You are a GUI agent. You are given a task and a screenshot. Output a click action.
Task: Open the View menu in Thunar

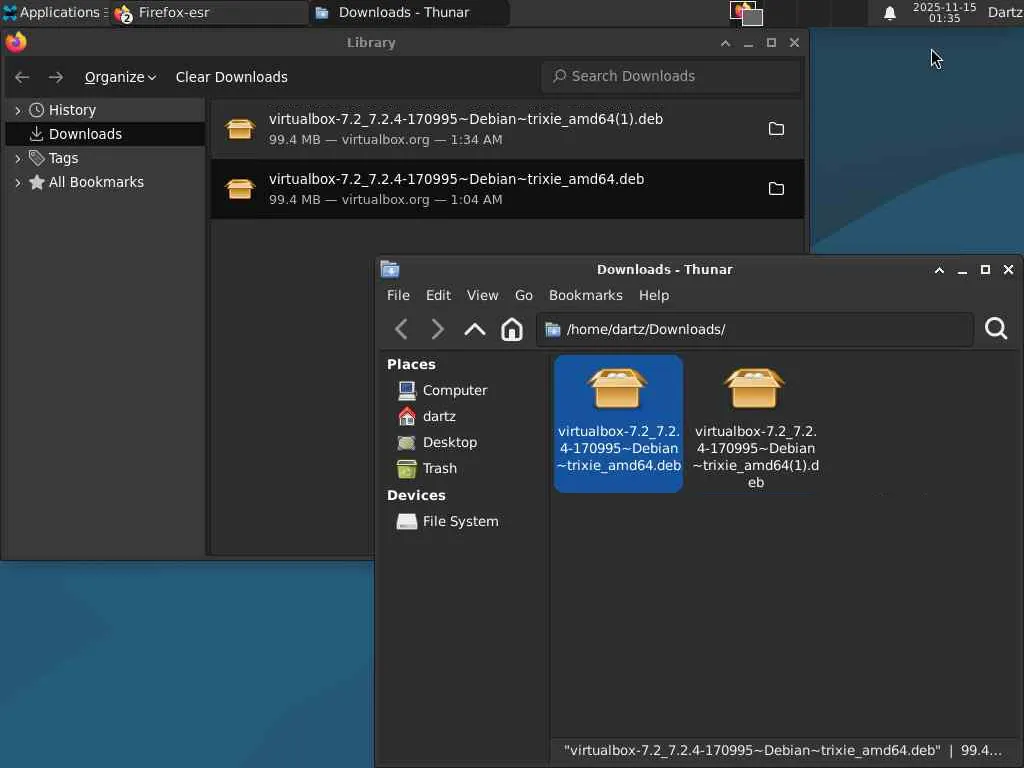(x=482, y=295)
